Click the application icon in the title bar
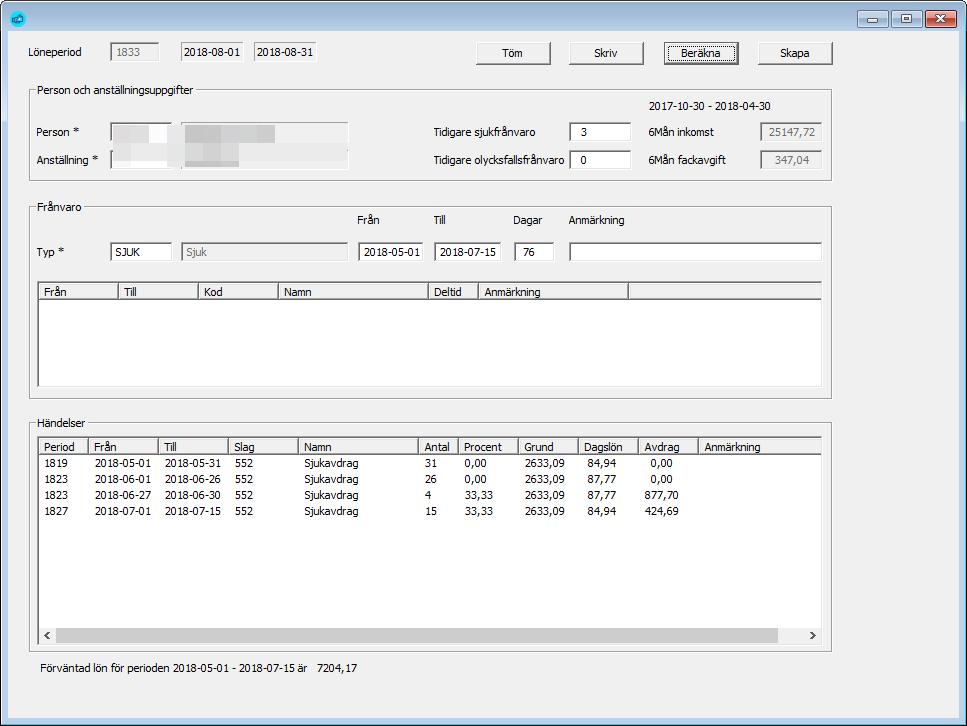Screen dimensions: 967x726 (x=17, y=19)
